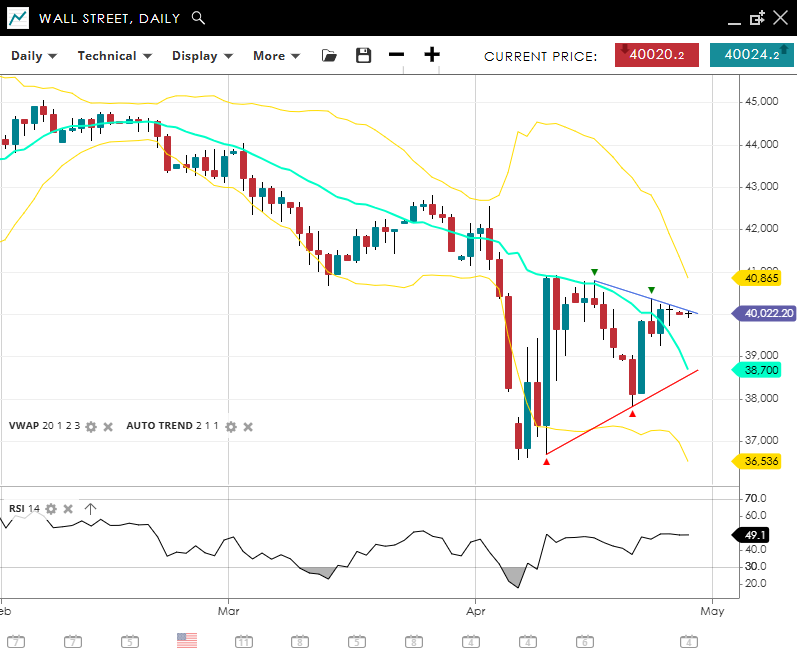Image resolution: width=797 pixels, height=653 pixels.
Task: Move the RSI panel up with the arrow icon
Action: click(90, 509)
